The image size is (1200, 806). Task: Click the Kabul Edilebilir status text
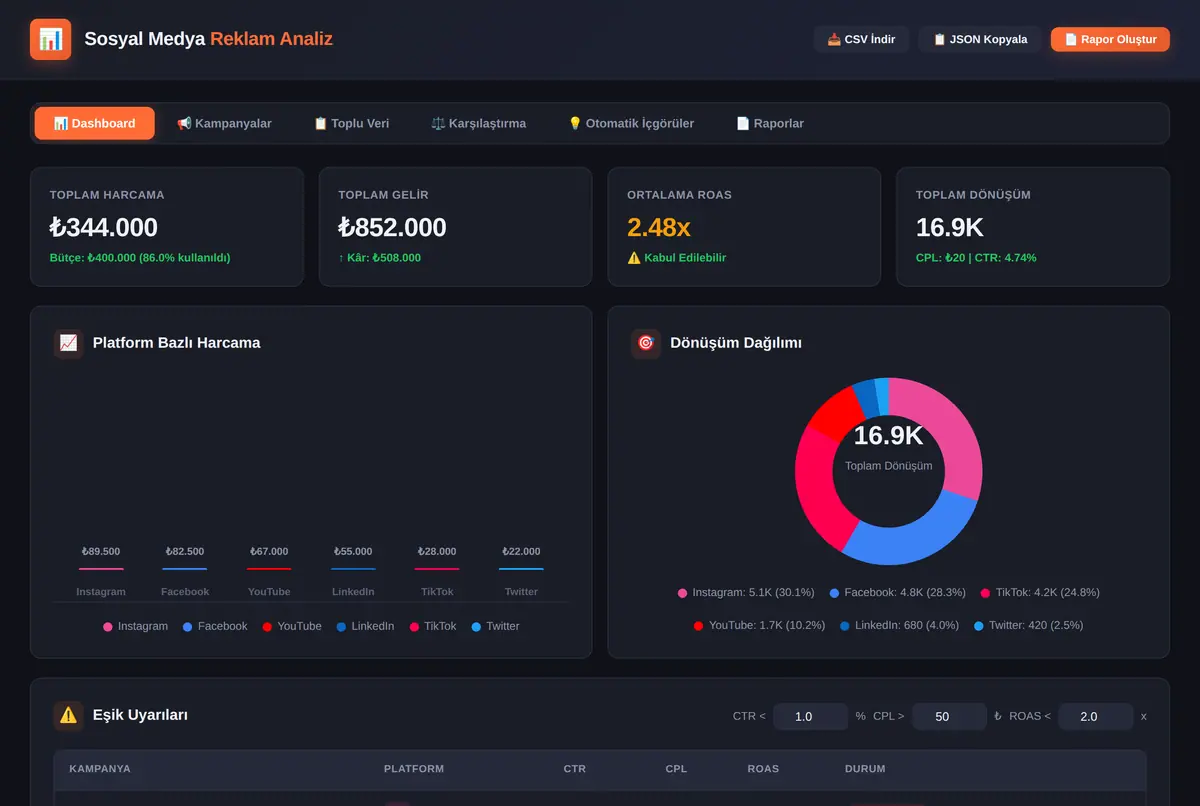coord(677,258)
